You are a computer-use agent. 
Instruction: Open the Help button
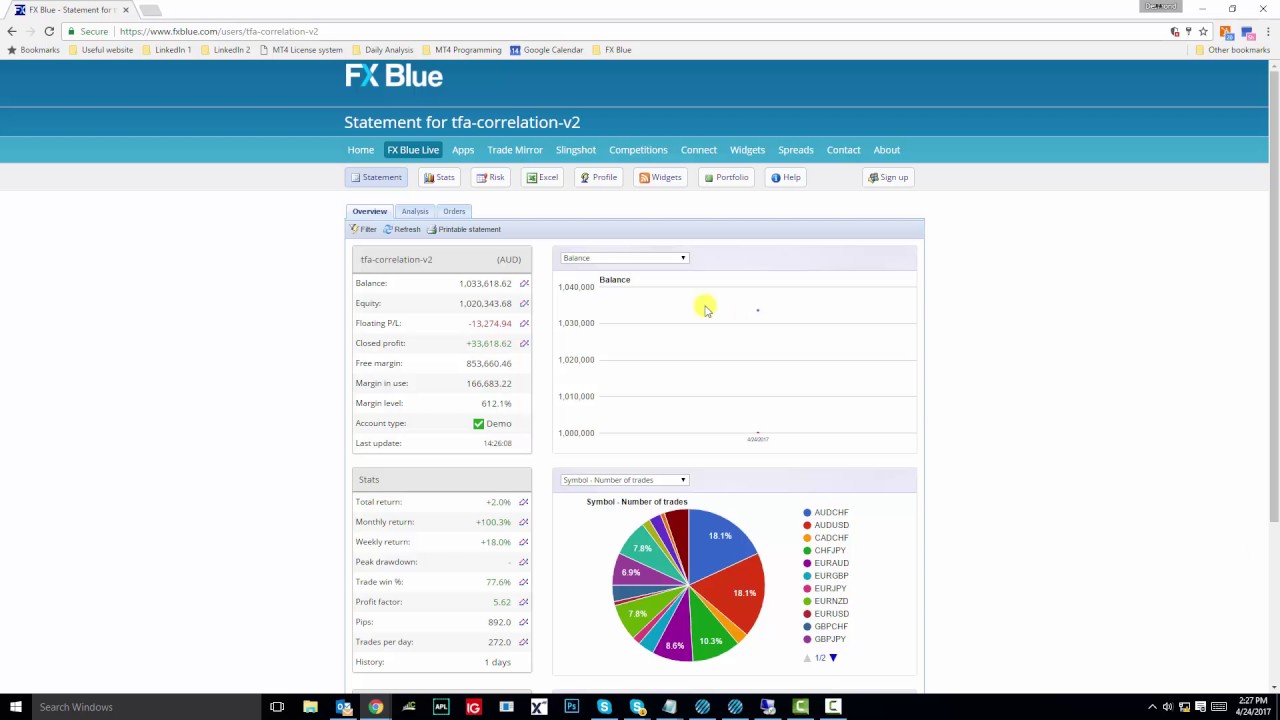click(786, 177)
